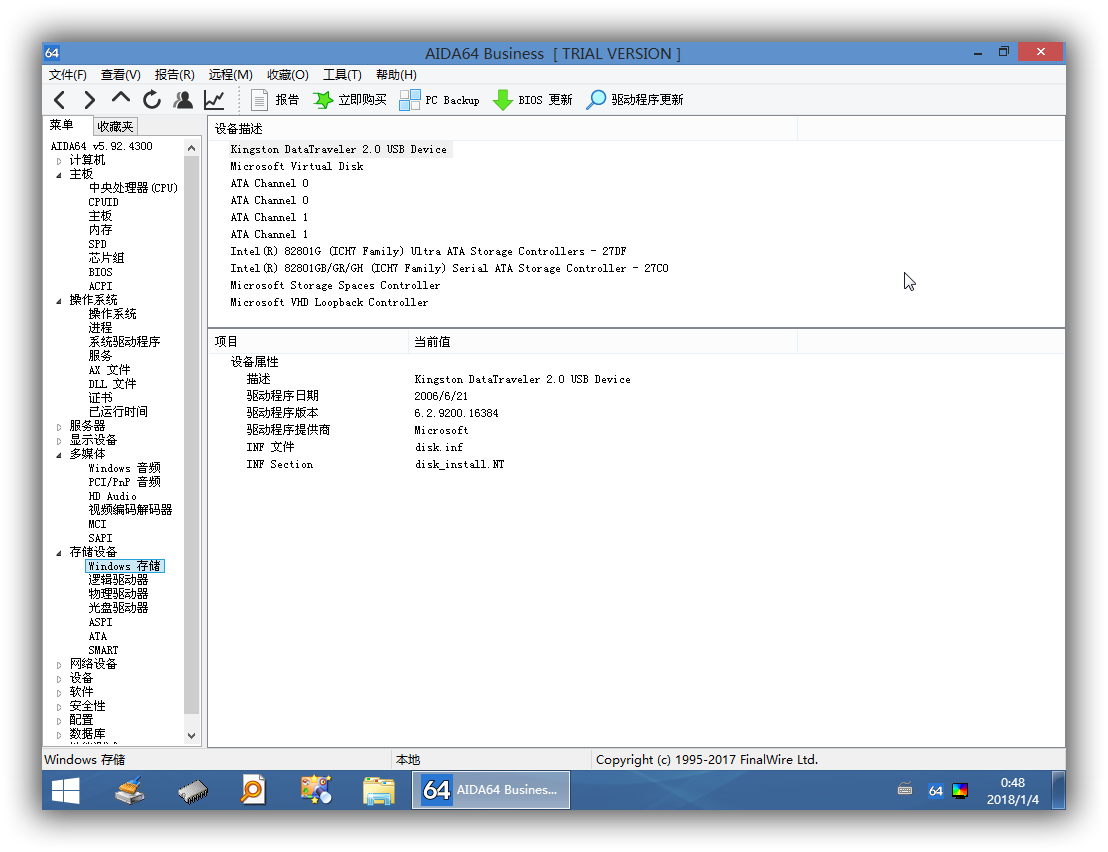1108x852 pixels.
Task: Open File Explorer folder taskbar icon
Action: (379, 791)
